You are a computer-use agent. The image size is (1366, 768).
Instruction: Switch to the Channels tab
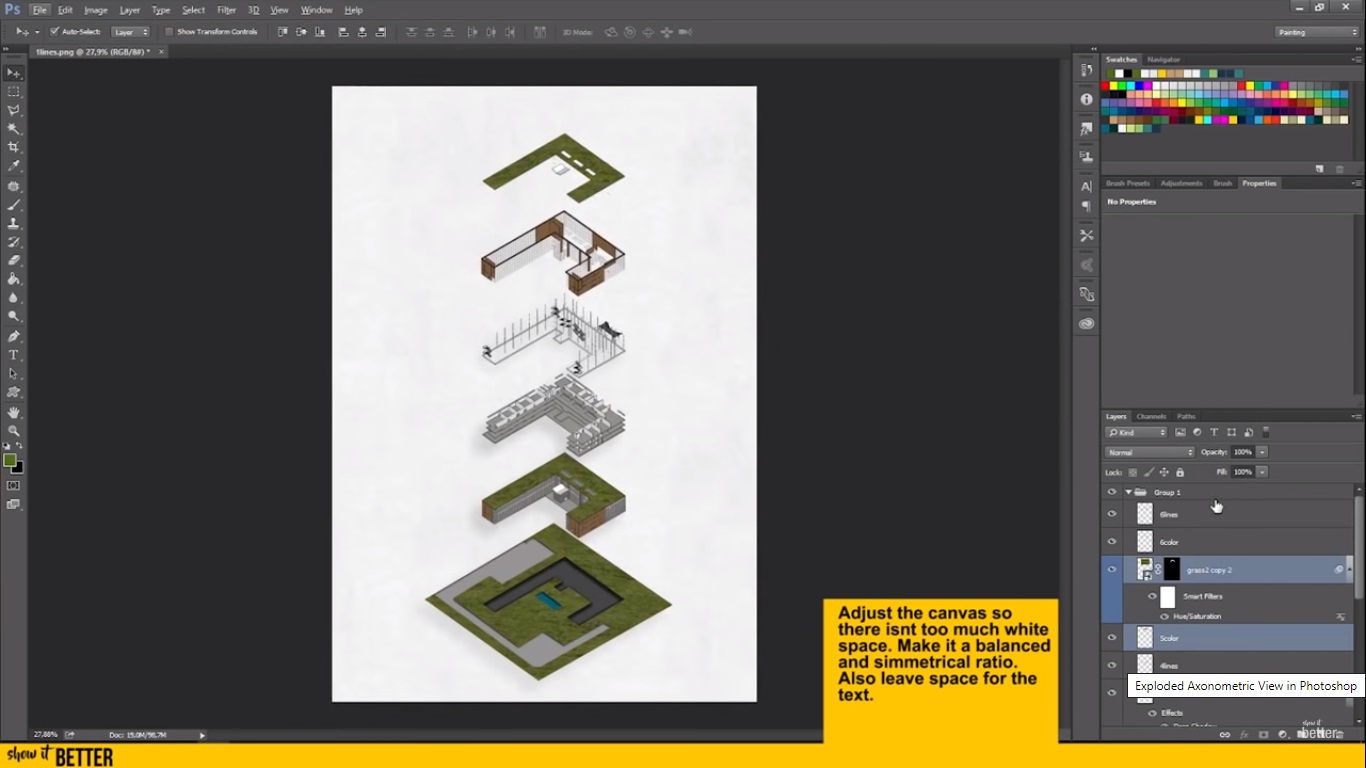click(1151, 416)
